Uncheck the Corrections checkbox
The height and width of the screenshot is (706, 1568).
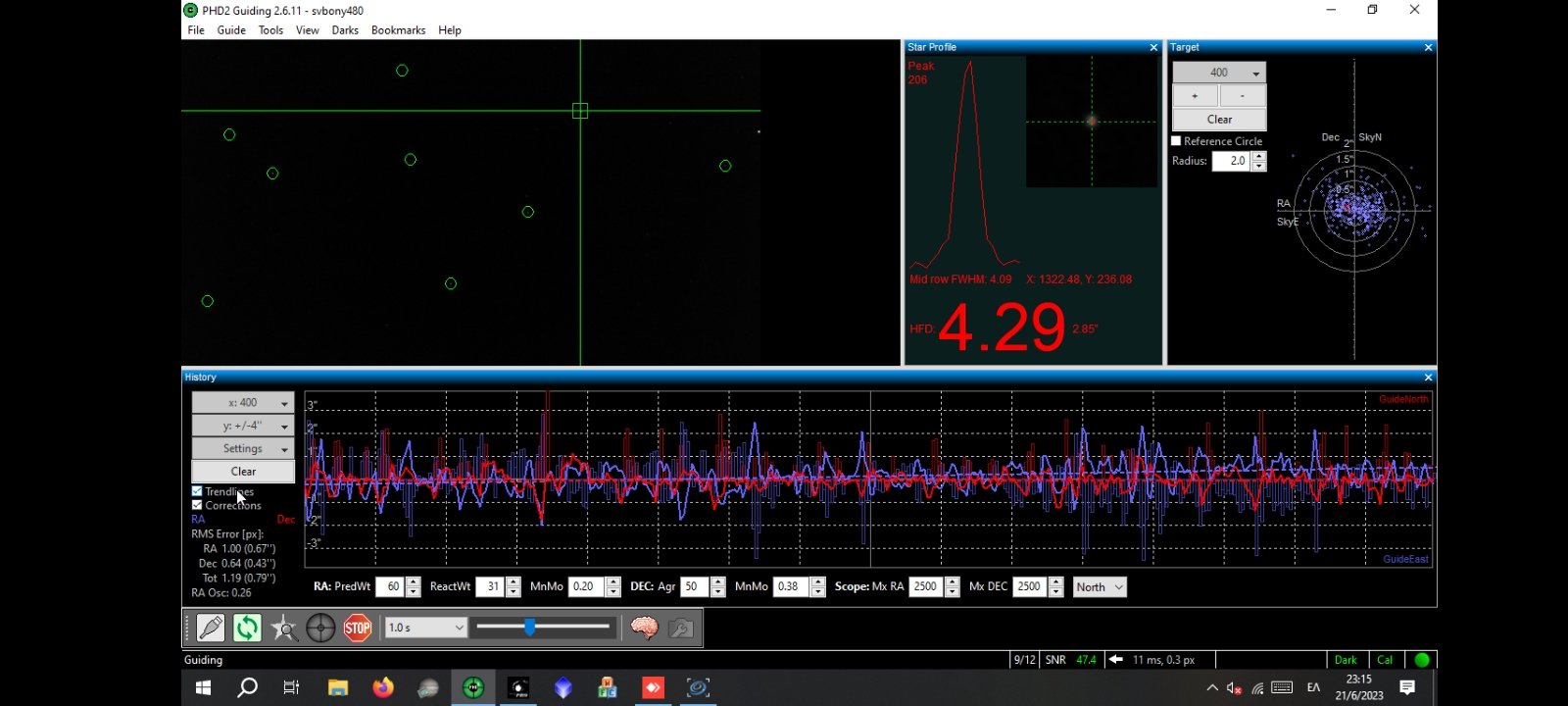[x=197, y=505]
